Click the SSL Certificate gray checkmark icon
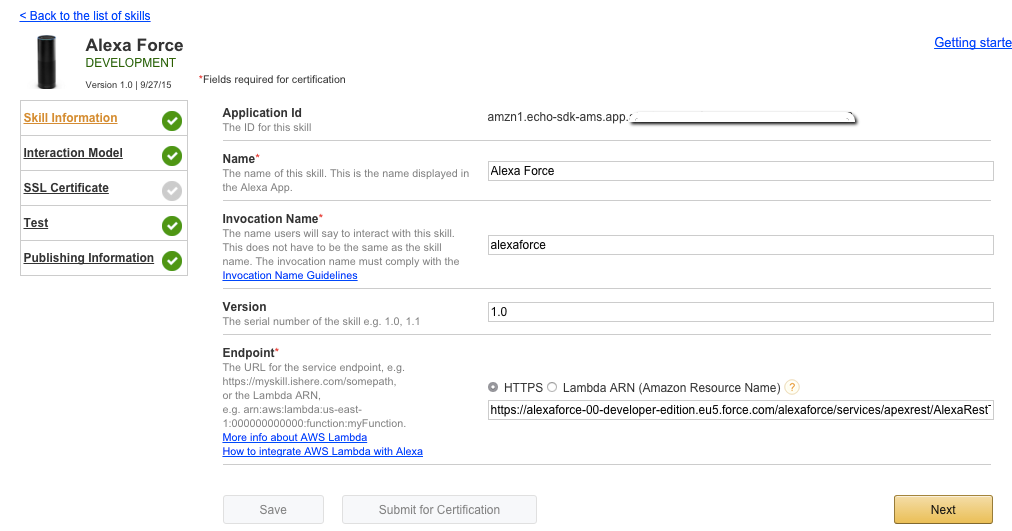This screenshot has height=531, width=1012. pyautogui.click(x=172, y=191)
